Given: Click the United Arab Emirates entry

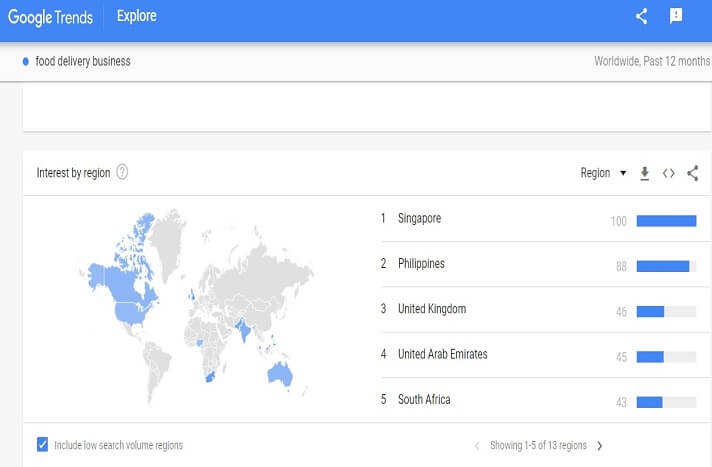Looking at the screenshot, I should coord(443,354).
